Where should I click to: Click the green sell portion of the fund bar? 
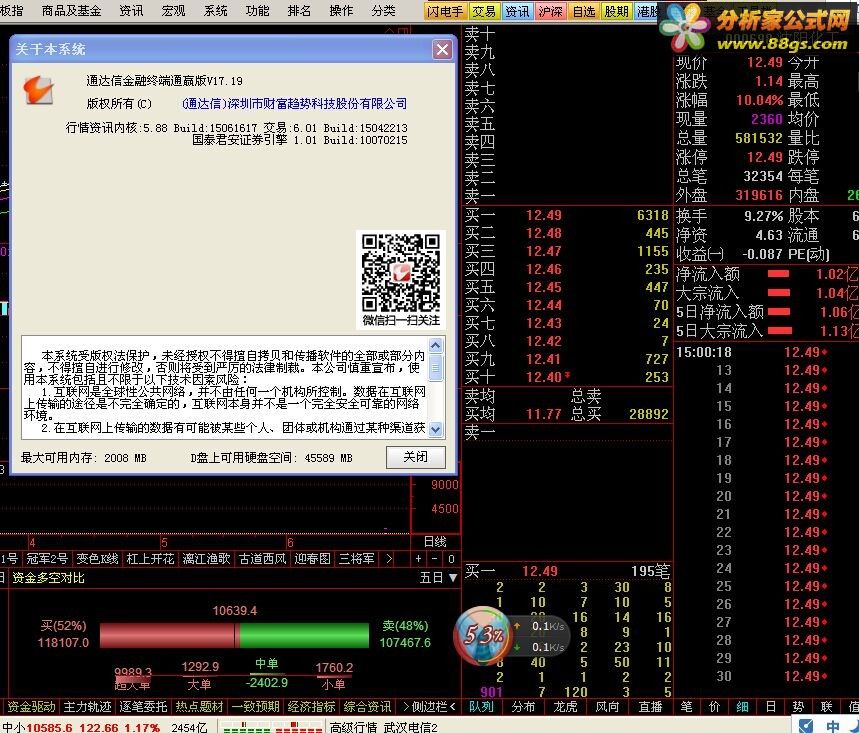tap(305, 635)
